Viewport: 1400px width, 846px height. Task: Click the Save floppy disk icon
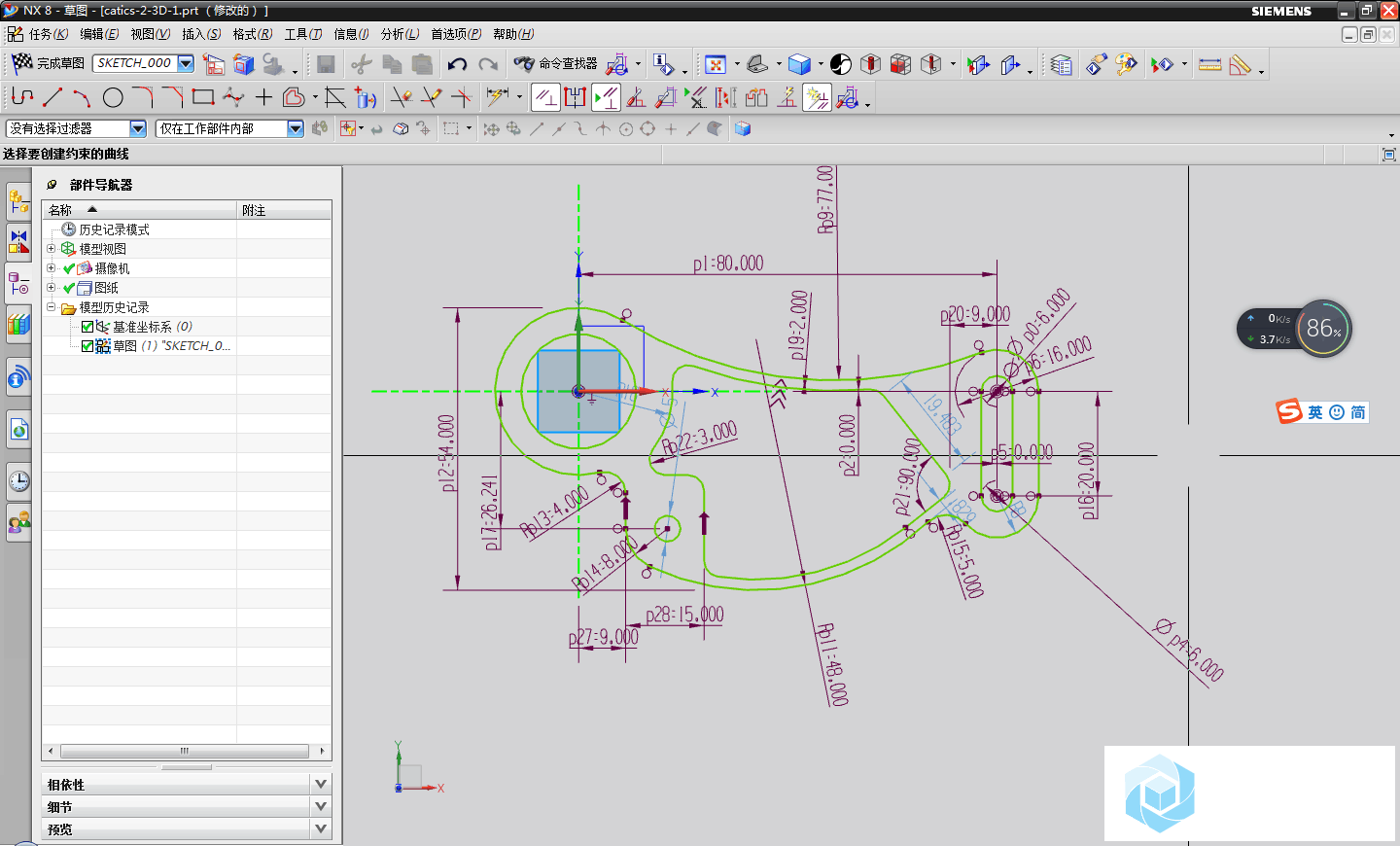tap(326, 64)
